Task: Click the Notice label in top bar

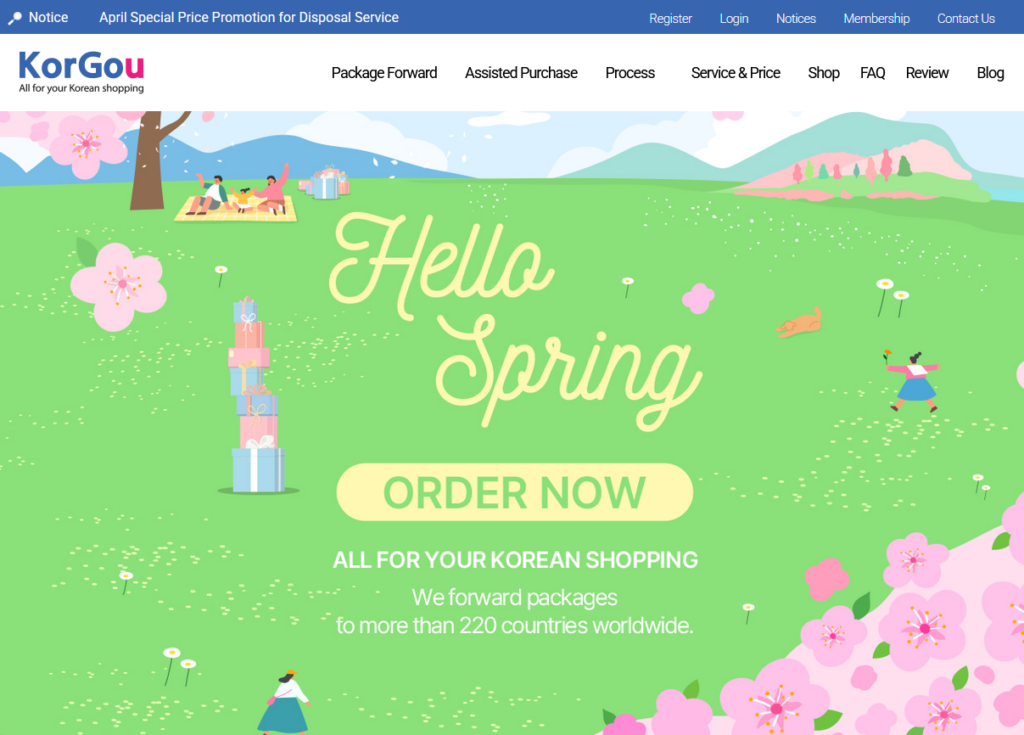Action: [x=48, y=18]
